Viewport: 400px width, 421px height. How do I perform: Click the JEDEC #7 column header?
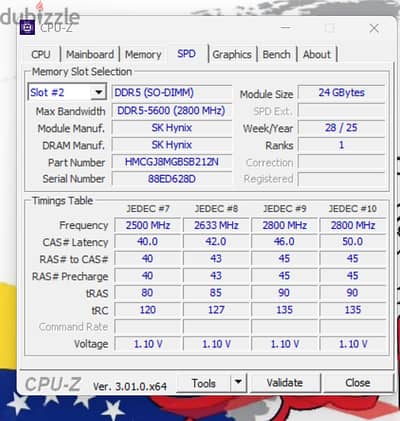[x=148, y=209]
